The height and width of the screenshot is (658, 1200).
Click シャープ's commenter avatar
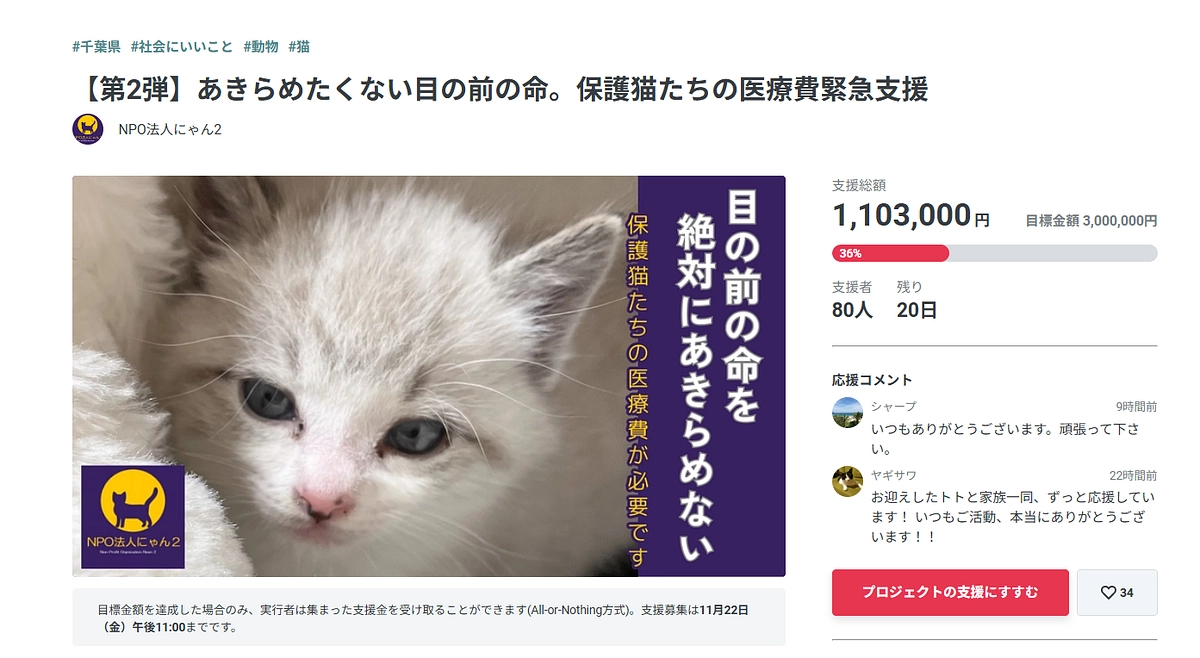[847, 412]
